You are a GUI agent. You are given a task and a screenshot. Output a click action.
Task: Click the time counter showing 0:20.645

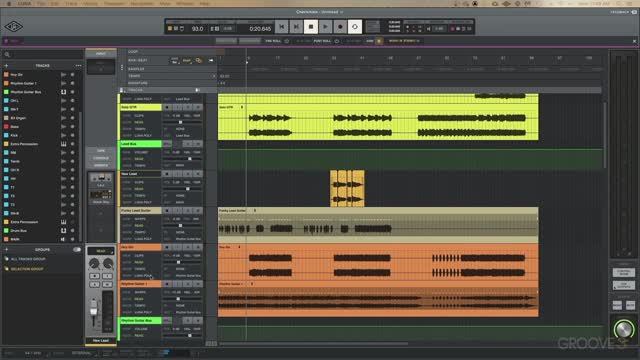(x=260, y=29)
